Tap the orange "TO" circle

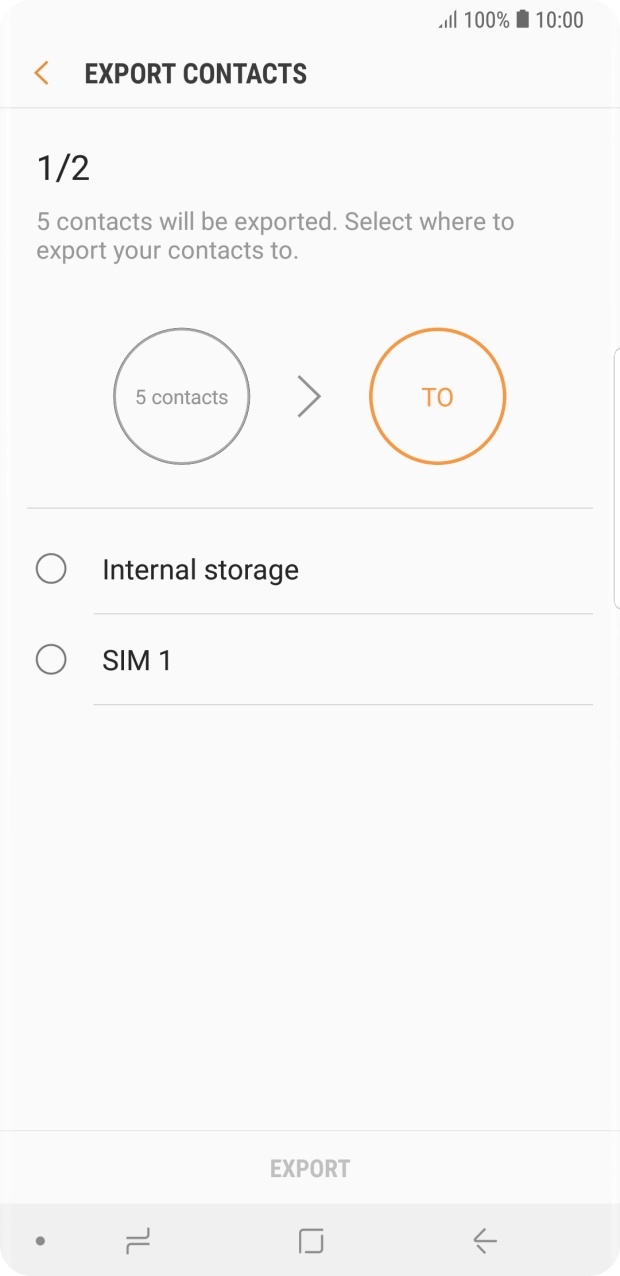(438, 397)
